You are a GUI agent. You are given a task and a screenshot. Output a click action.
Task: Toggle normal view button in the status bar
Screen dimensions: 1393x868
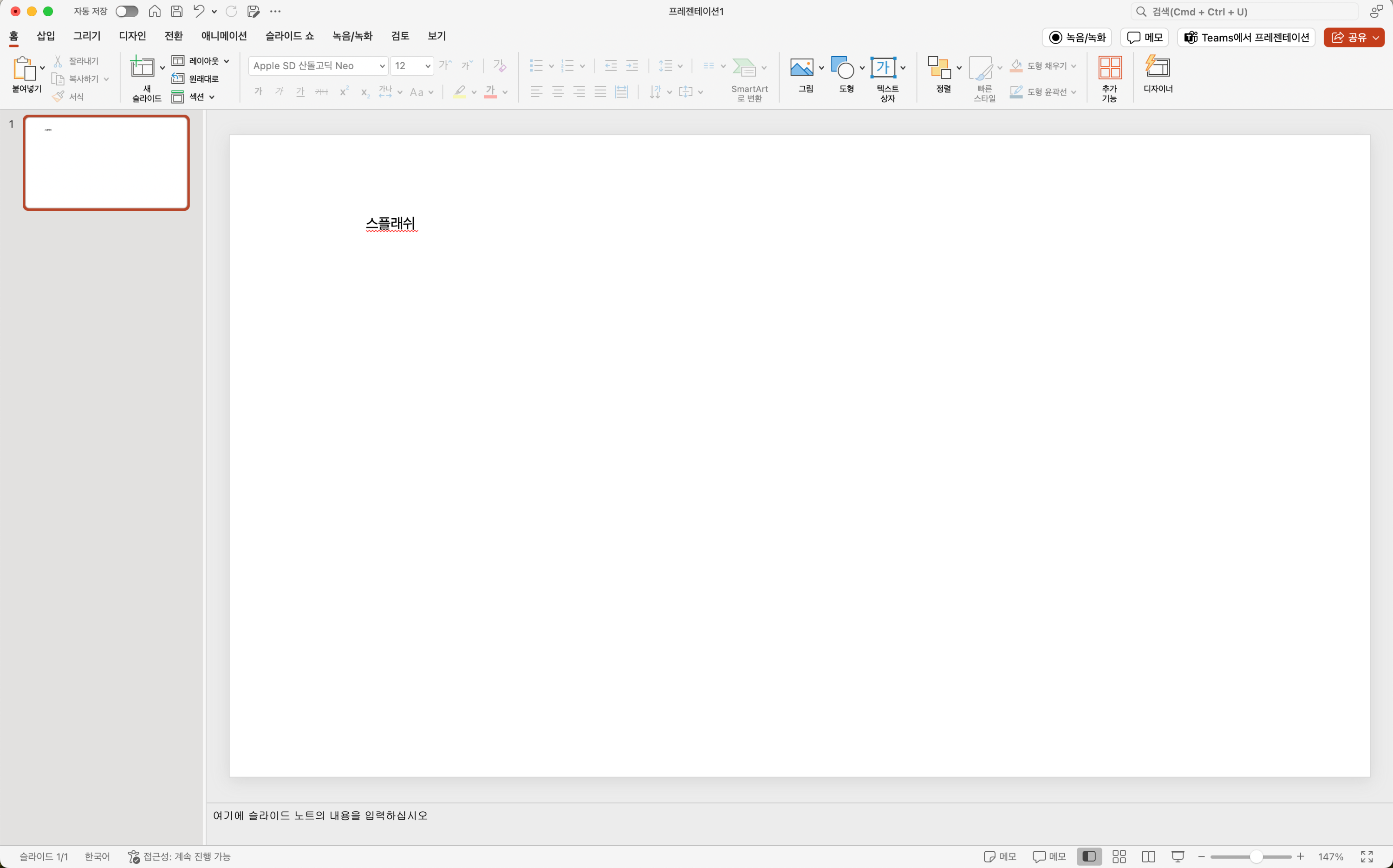click(1089, 856)
